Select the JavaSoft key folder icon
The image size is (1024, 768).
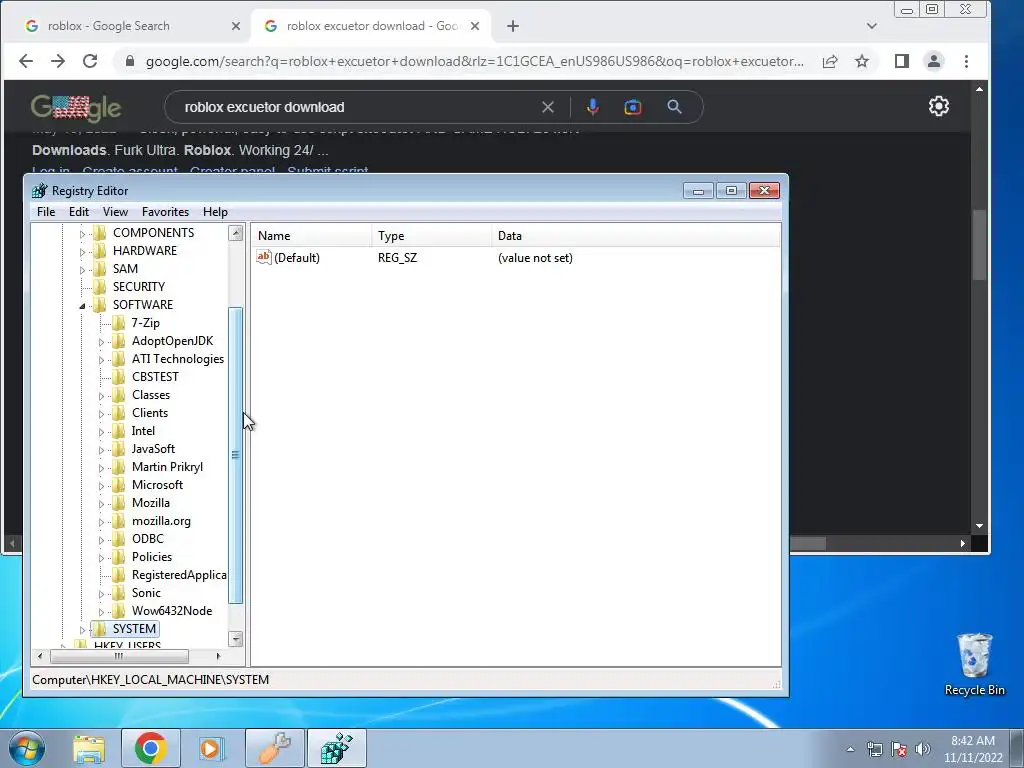tap(119, 449)
